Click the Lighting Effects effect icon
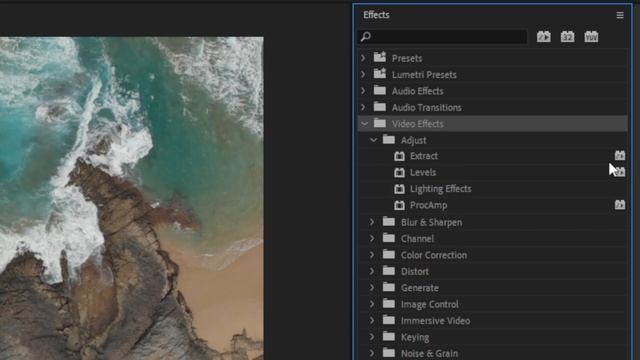 400,189
